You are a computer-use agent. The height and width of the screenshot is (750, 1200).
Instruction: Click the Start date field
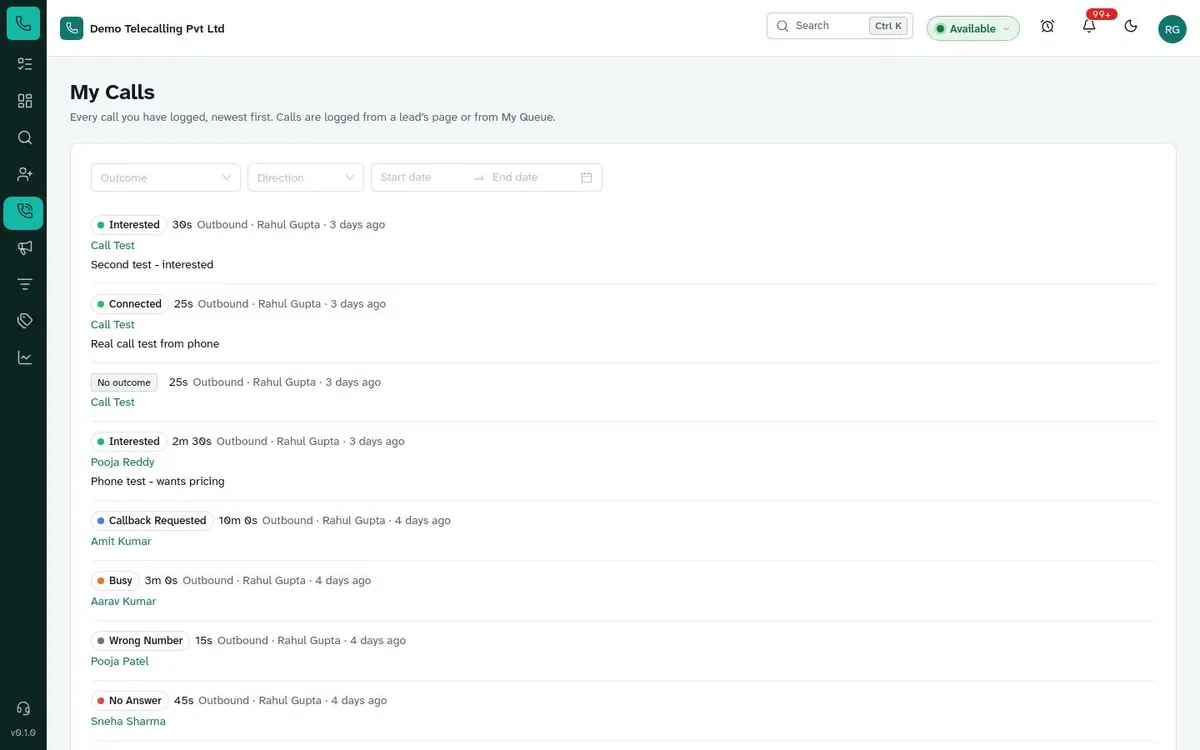pos(422,177)
